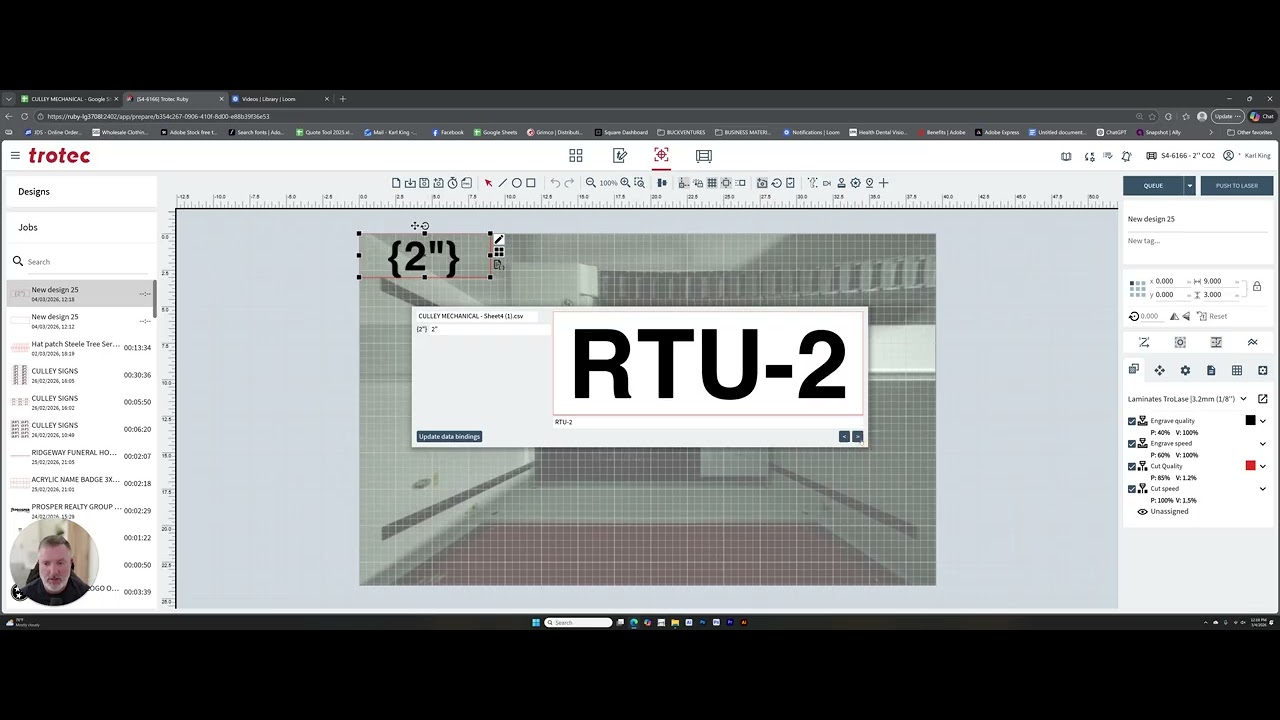Select the red arrow pointer tool

pyautogui.click(x=488, y=183)
